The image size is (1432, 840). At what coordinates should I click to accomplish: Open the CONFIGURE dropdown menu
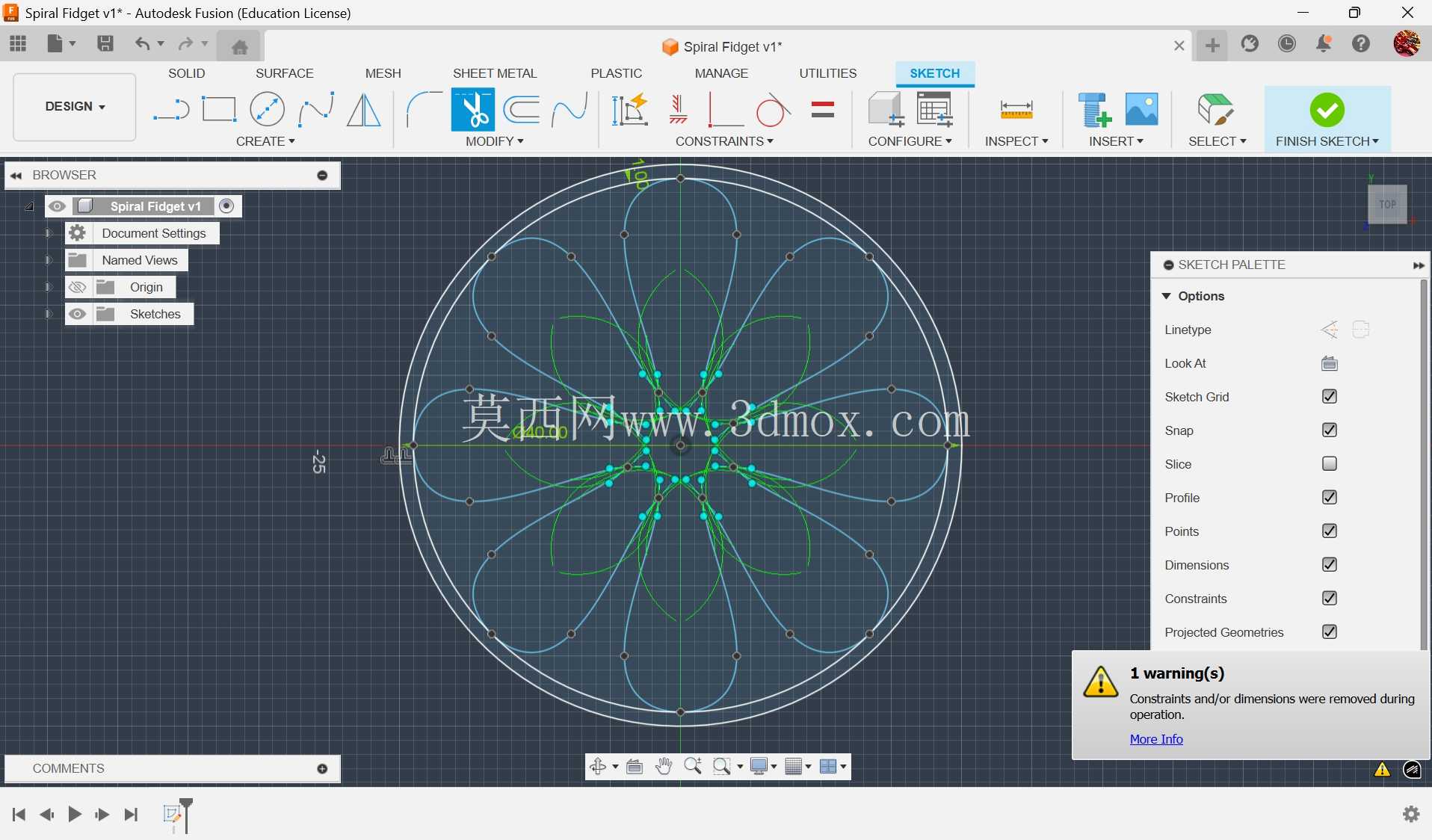point(910,141)
